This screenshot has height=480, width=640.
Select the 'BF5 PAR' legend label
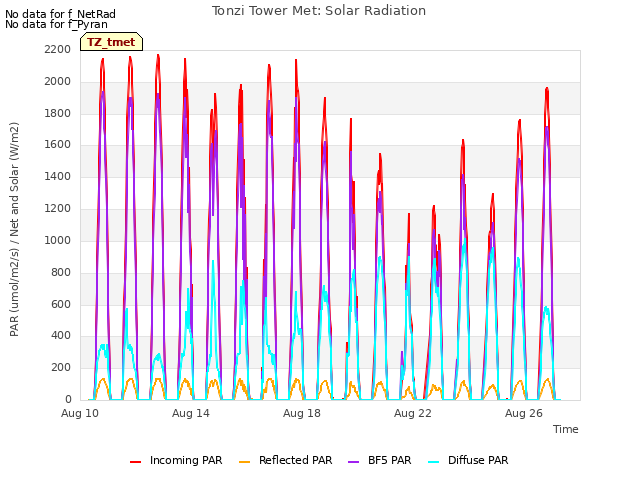[389, 460]
